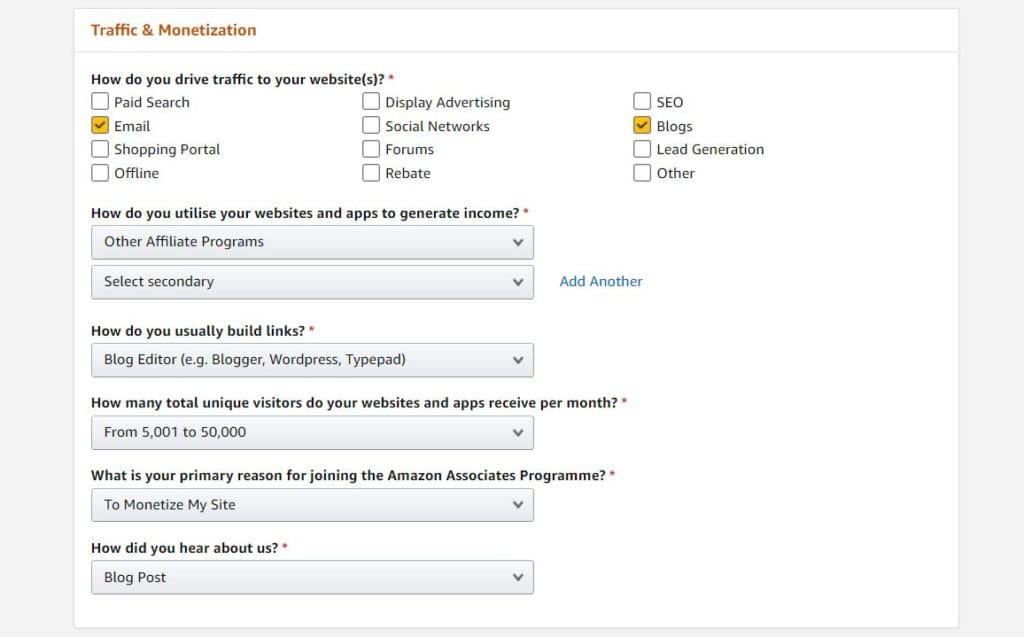Check the Forums checkbox

click(x=371, y=149)
